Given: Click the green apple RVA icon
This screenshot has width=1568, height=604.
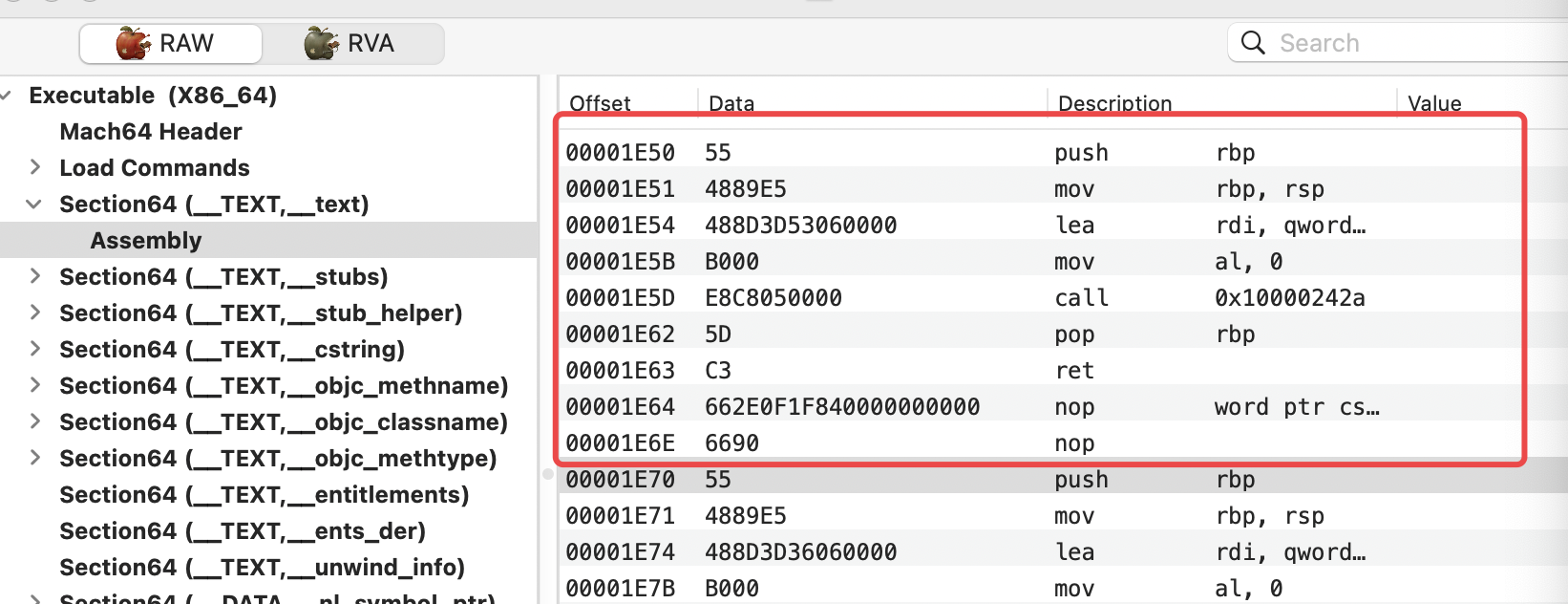Looking at the screenshot, I should click(x=321, y=43).
